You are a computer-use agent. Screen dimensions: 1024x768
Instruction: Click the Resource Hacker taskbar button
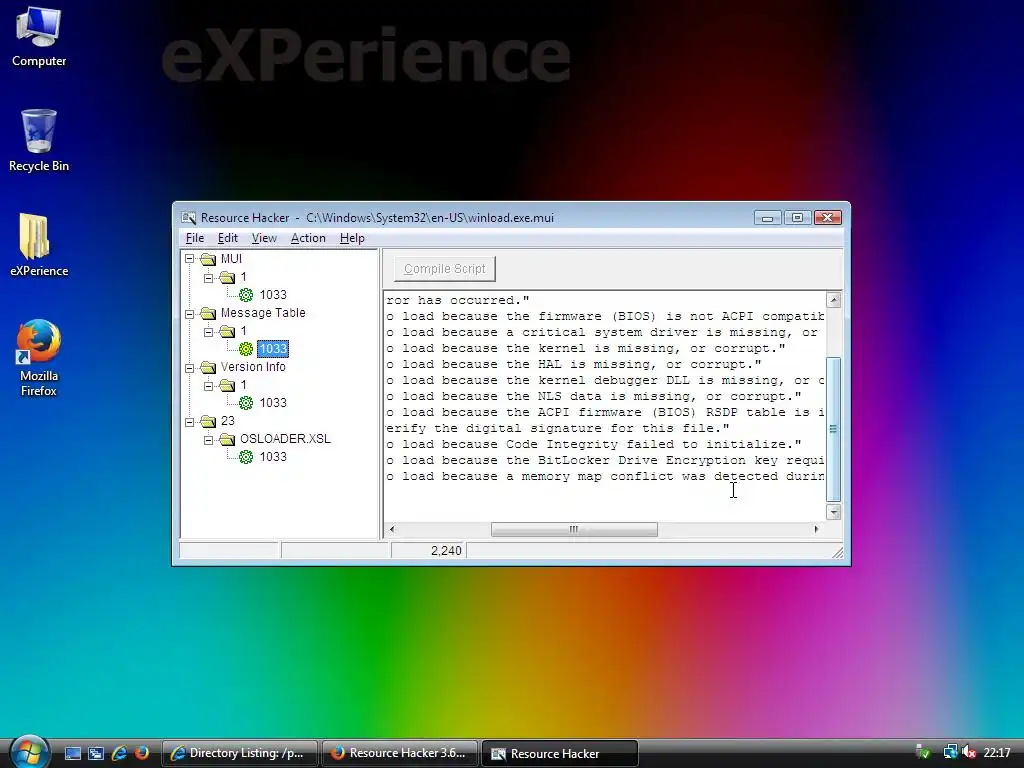(x=560, y=754)
